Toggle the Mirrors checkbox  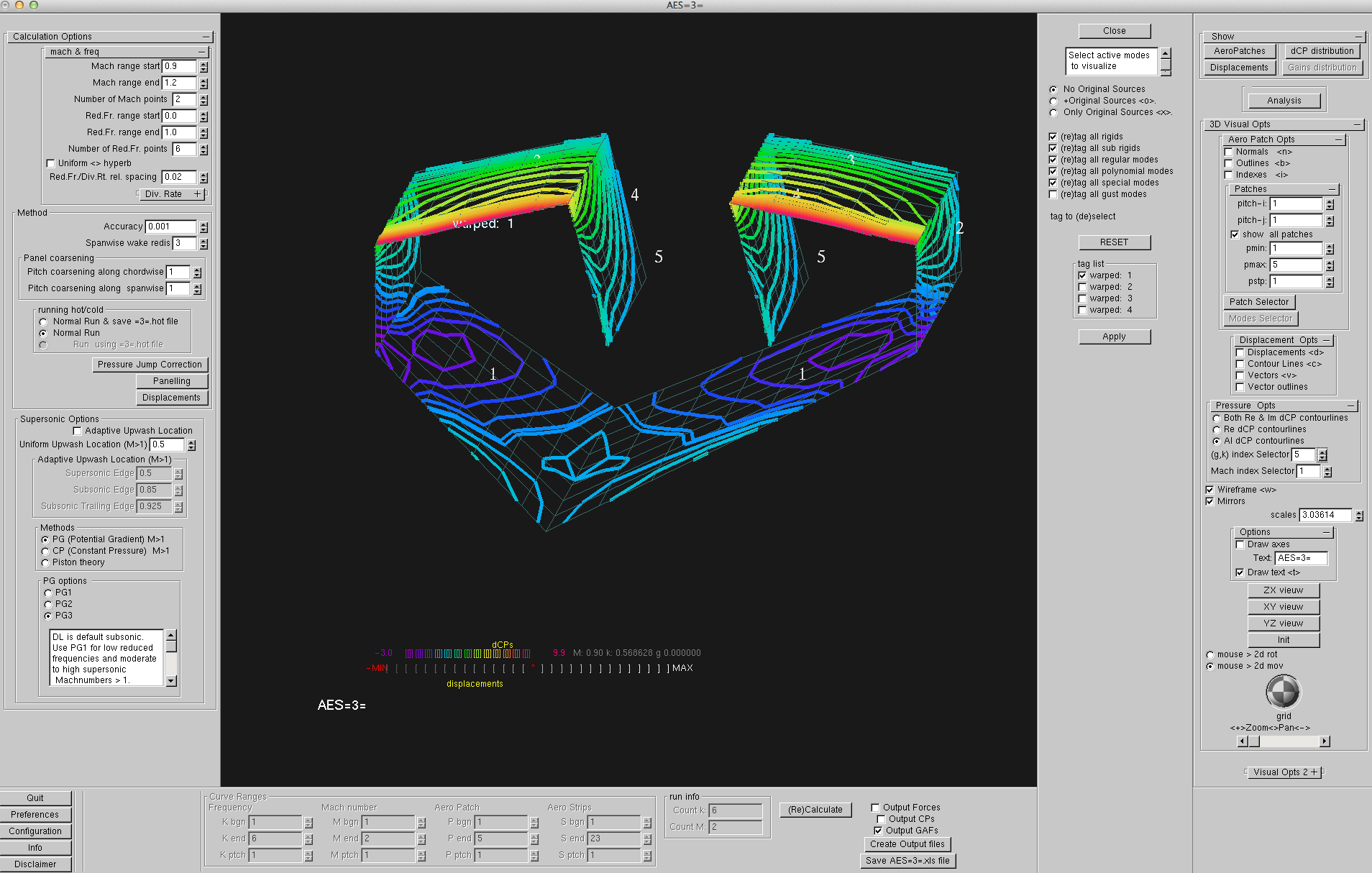1209,501
